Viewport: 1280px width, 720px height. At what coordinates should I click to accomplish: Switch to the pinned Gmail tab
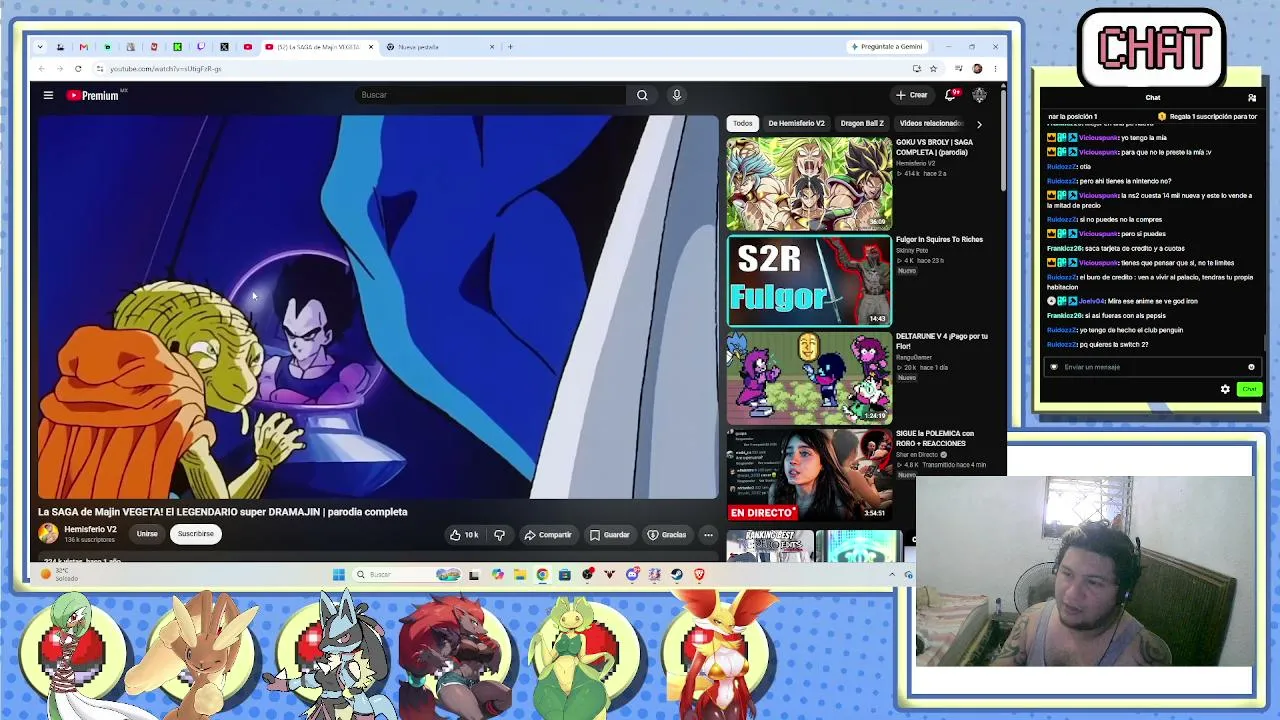click(83, 47)
